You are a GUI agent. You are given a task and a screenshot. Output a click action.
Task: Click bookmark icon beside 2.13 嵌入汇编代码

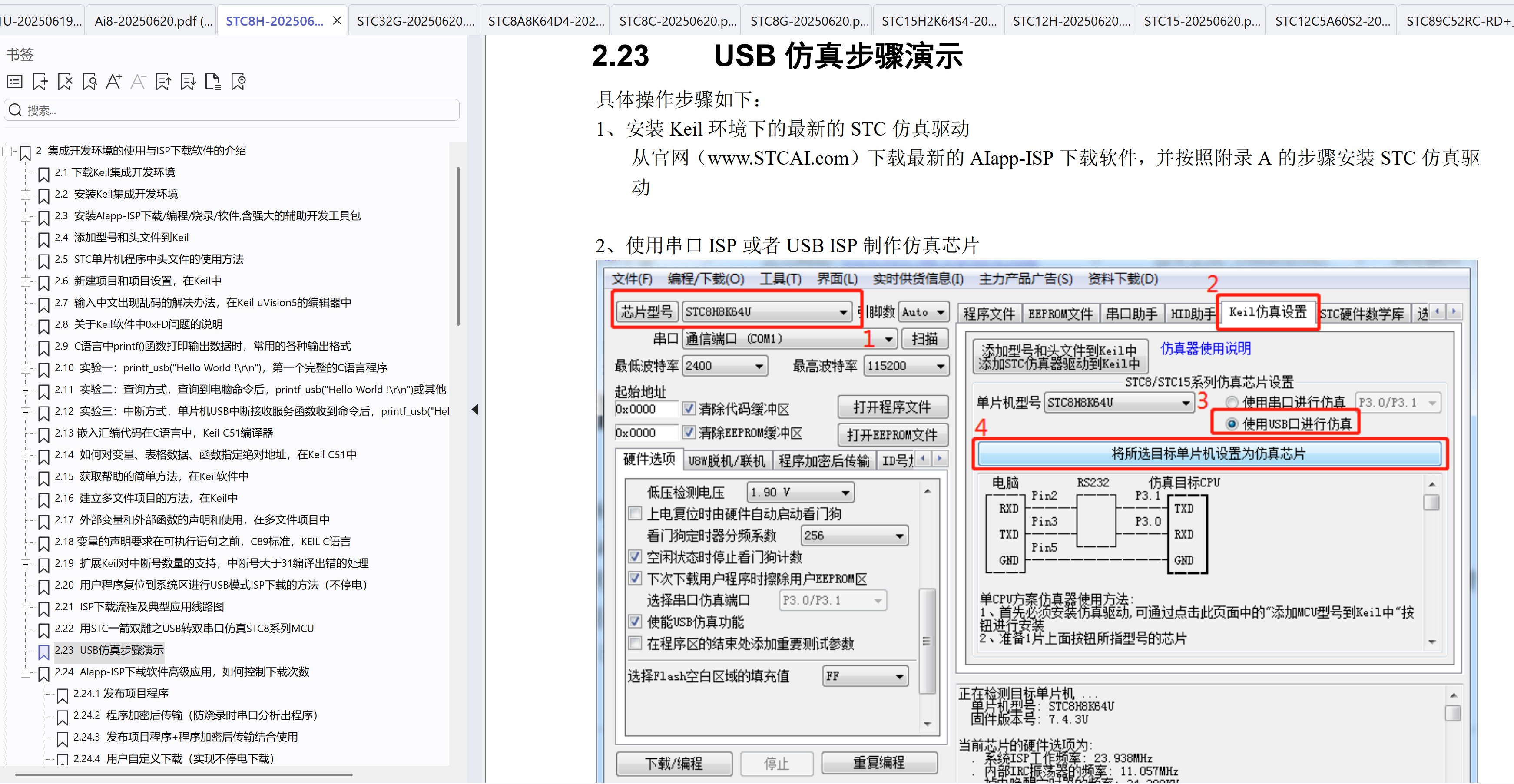[43, 435]
